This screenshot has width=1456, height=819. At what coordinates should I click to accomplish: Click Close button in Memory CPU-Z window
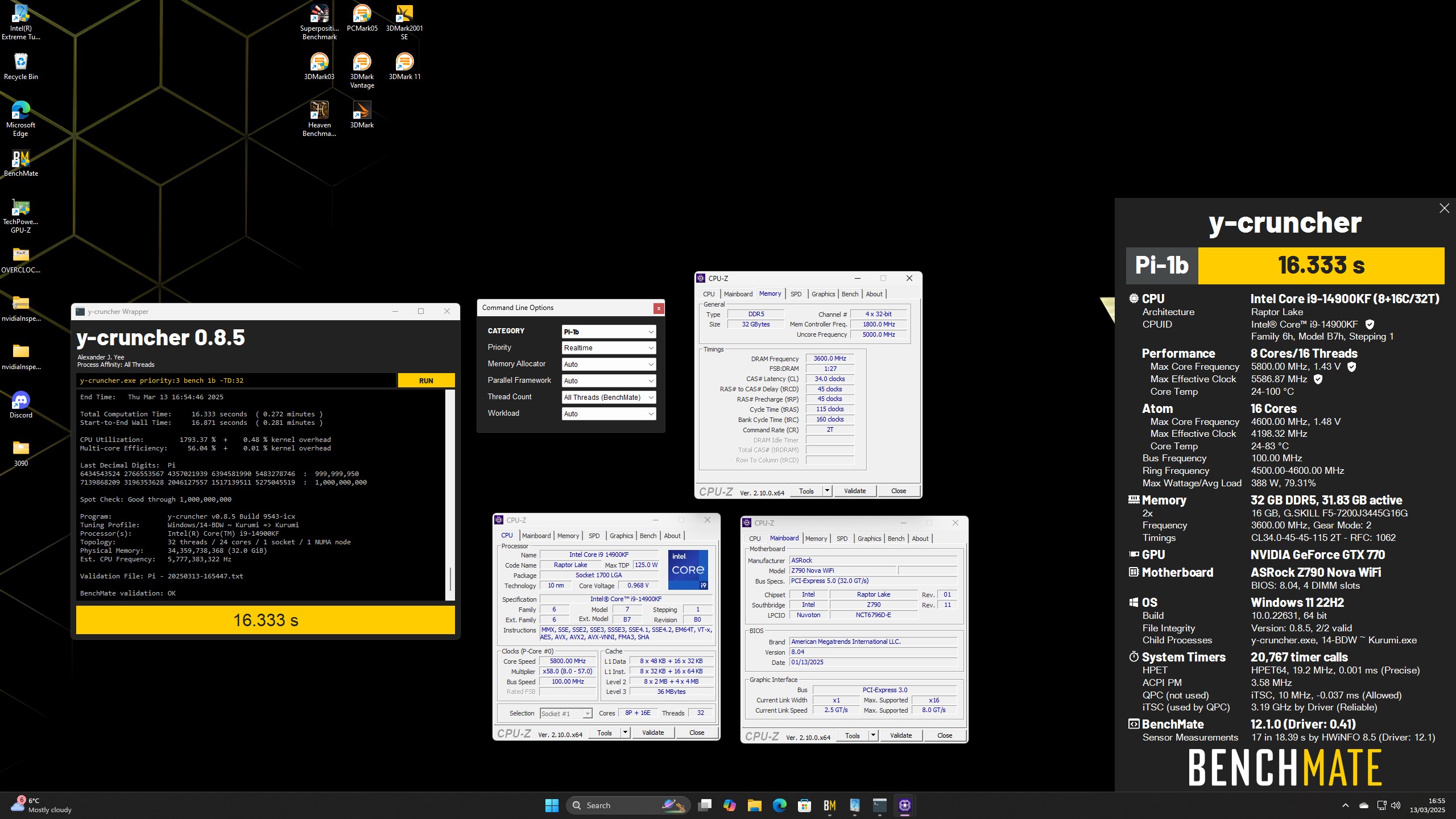(x=899, y=491)
